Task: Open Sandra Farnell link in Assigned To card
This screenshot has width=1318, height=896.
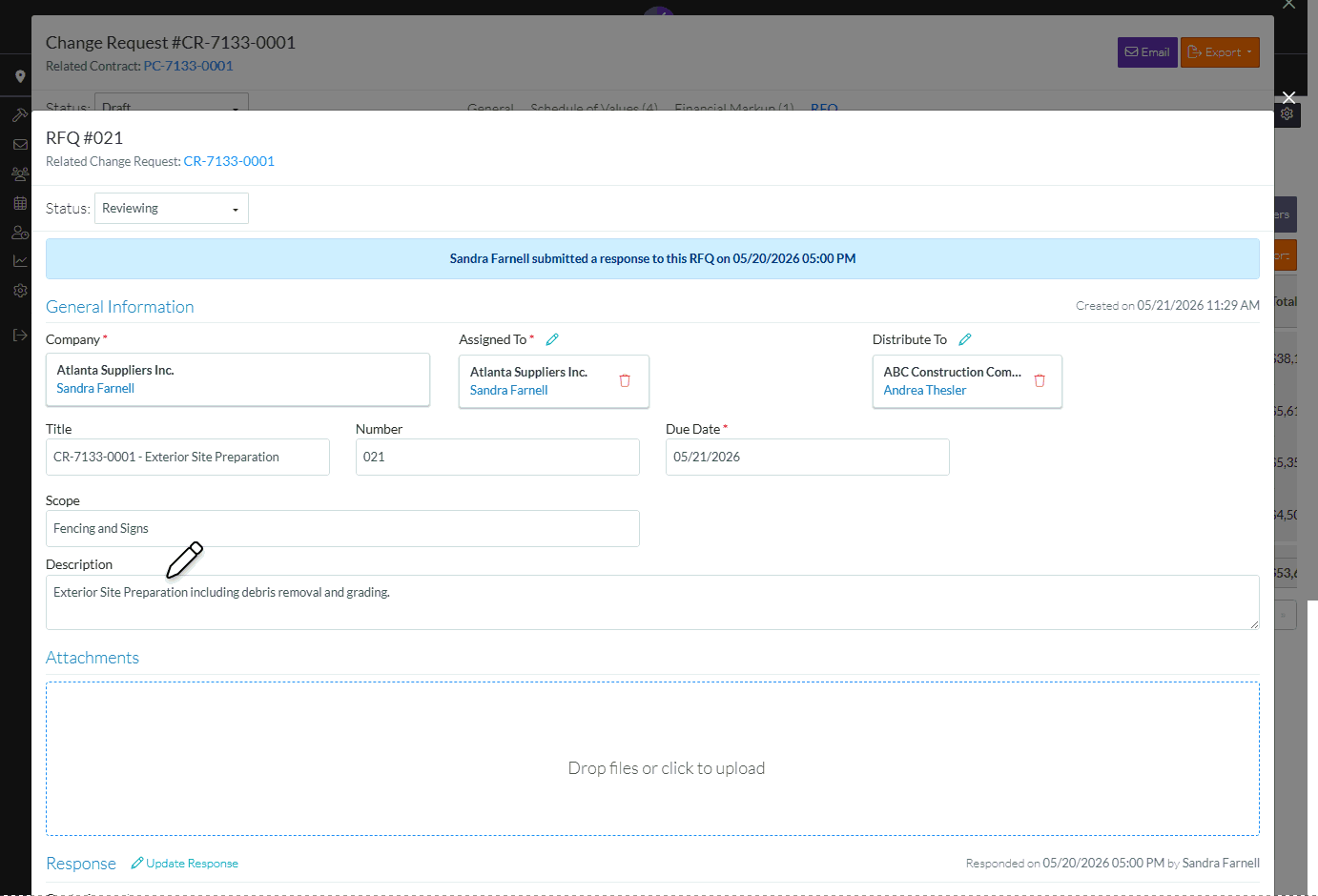Action: (x=509, y=390)
